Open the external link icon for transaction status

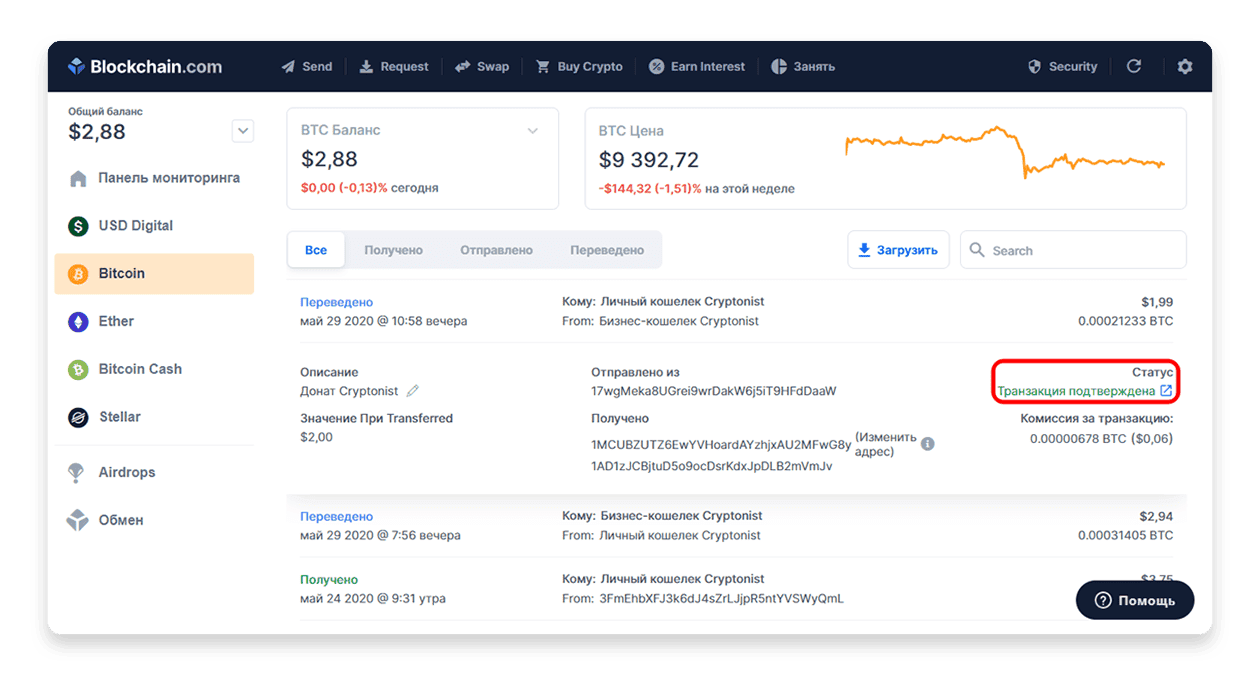tap(1166, 391)
